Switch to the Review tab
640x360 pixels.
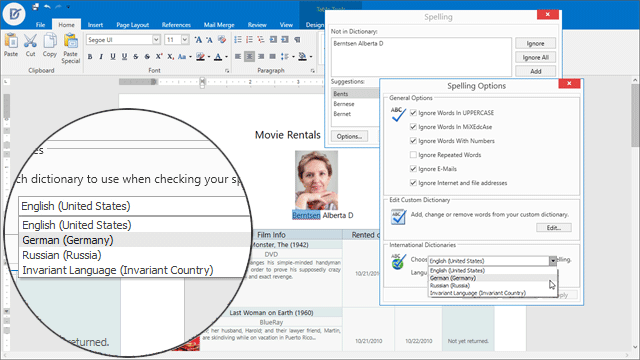coord(257,25)
